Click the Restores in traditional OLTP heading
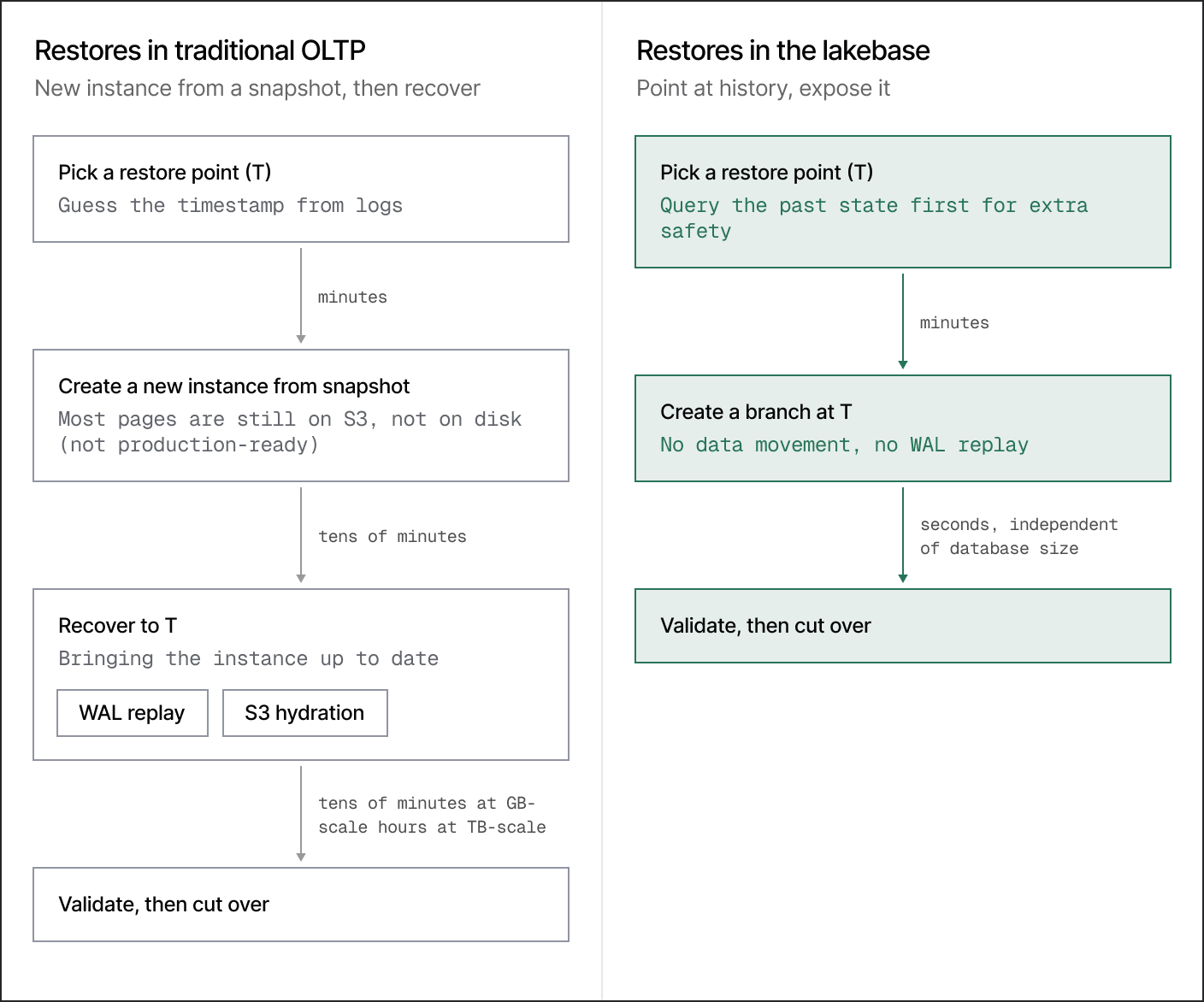 [200, 50]
